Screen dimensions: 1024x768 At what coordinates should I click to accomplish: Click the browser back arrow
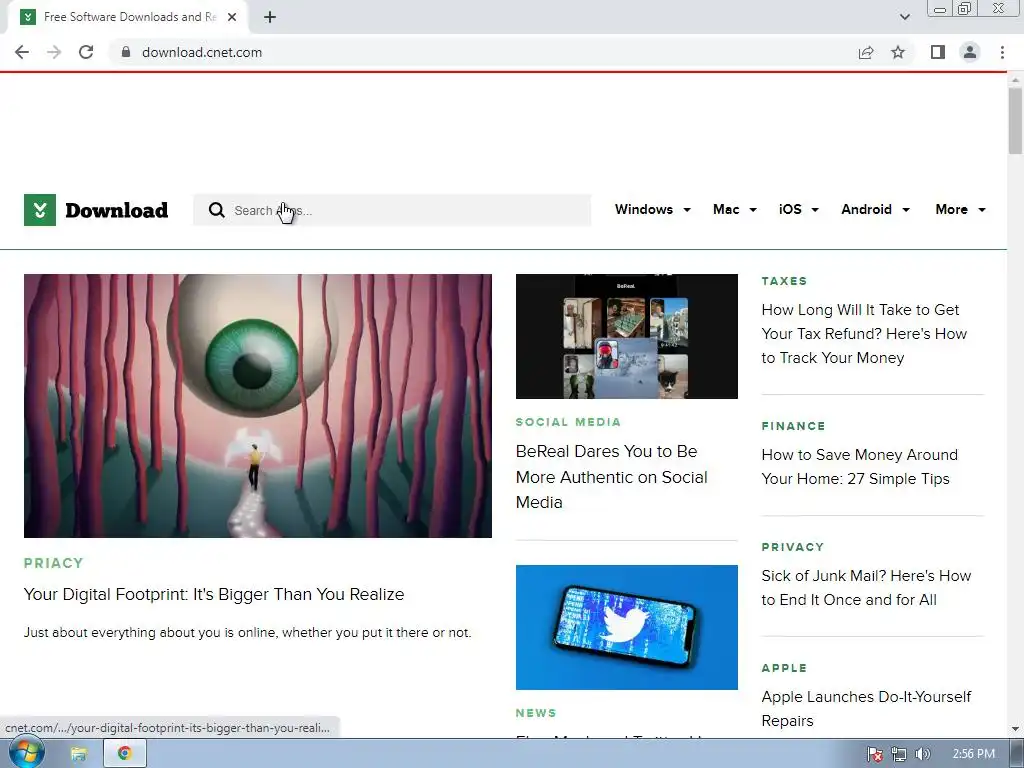tap(22, 52)
